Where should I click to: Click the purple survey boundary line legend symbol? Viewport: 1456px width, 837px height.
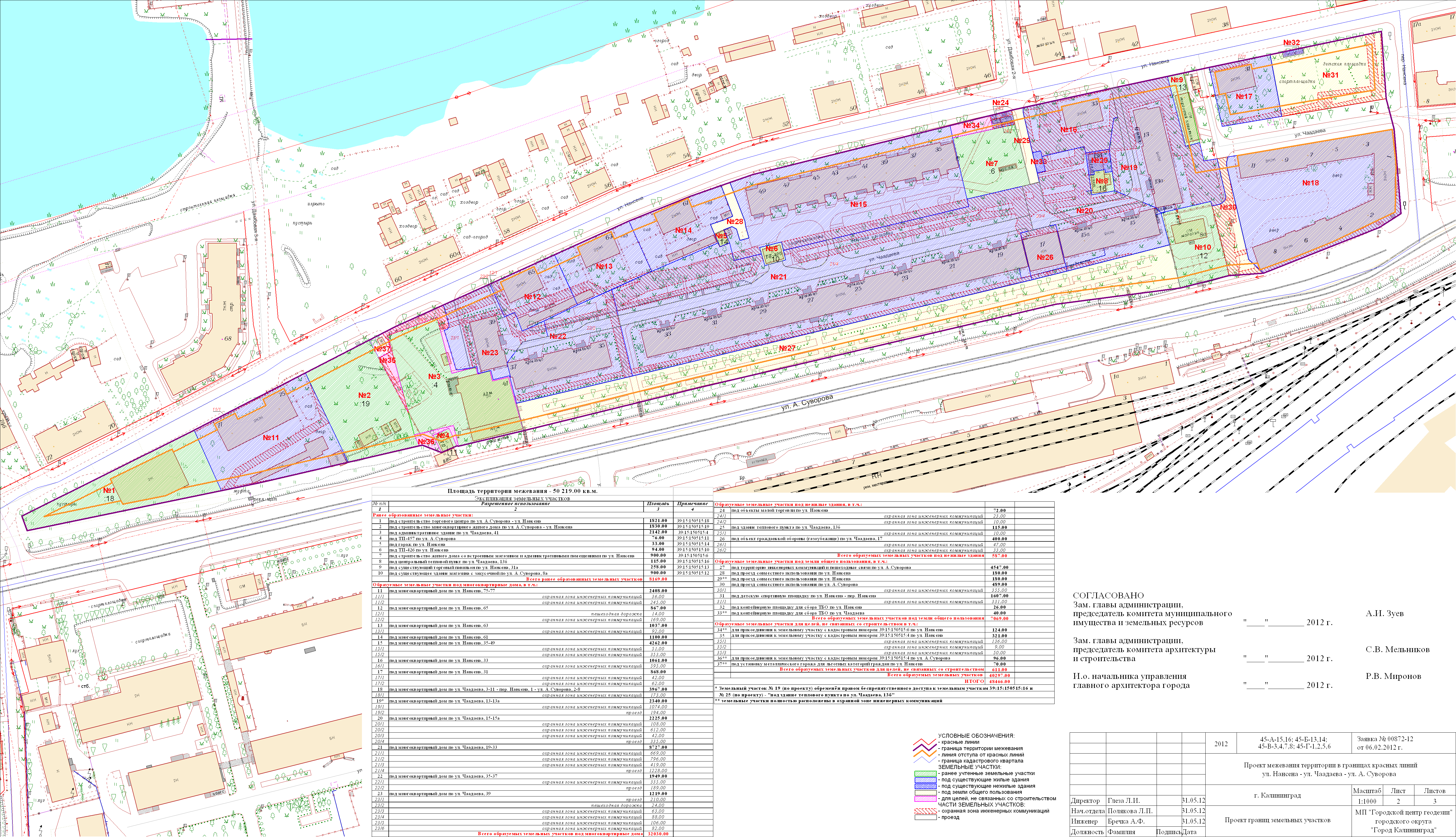coord(925,749)
